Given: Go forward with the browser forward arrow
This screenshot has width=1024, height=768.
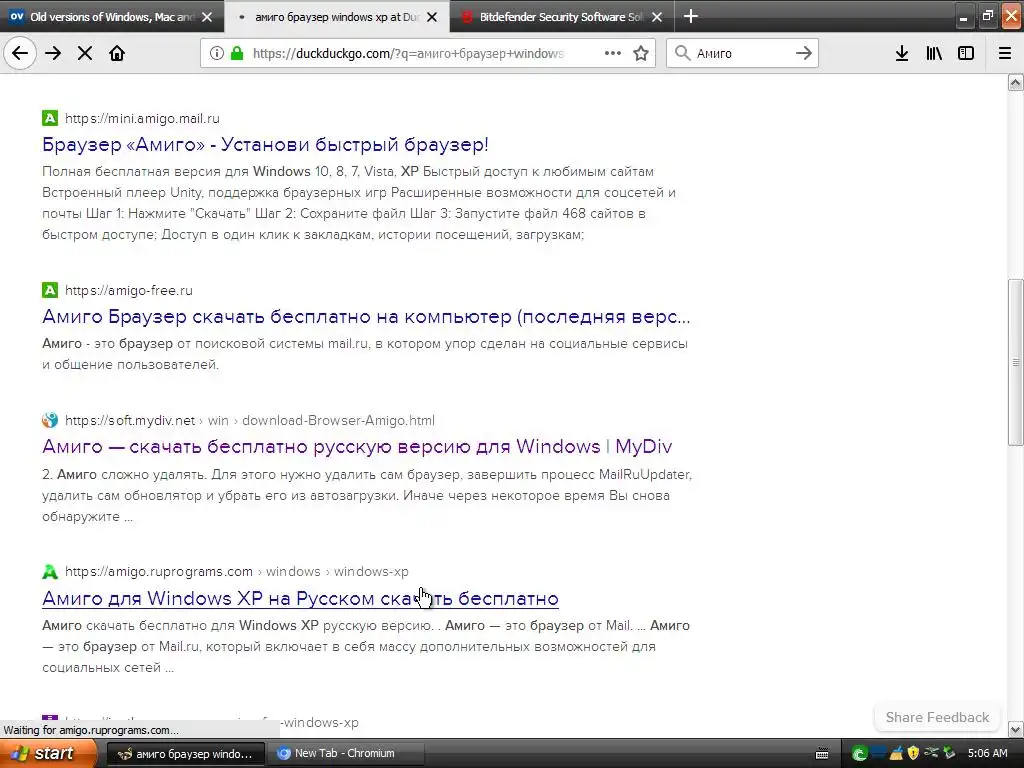Looking at the screenshot, I should [53, 54].
